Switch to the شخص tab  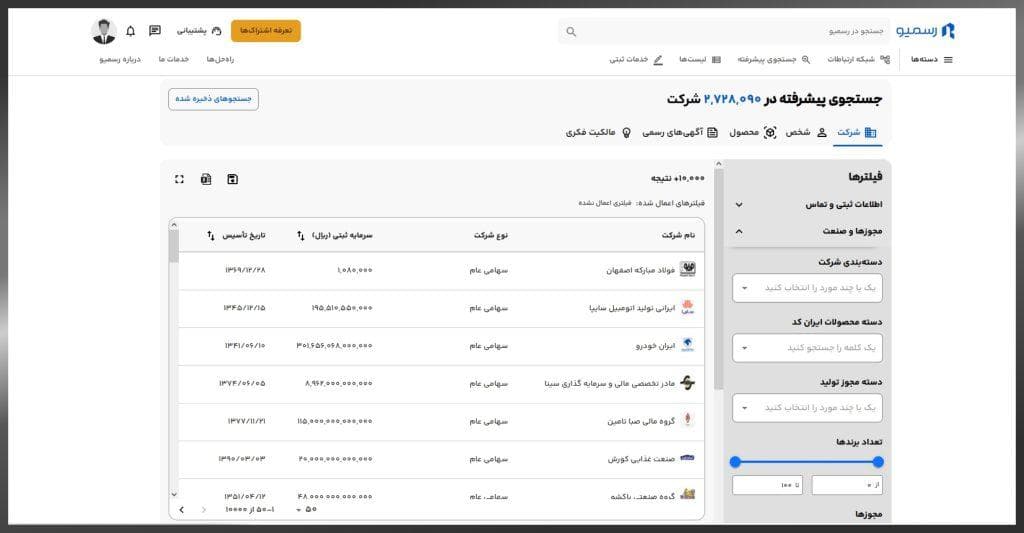pos(807,133)
